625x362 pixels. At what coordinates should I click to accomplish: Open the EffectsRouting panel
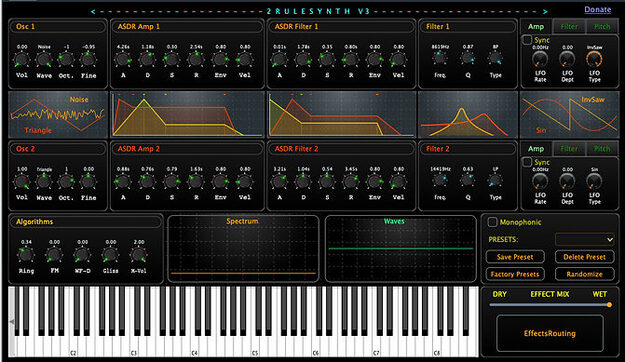[550, 333]
